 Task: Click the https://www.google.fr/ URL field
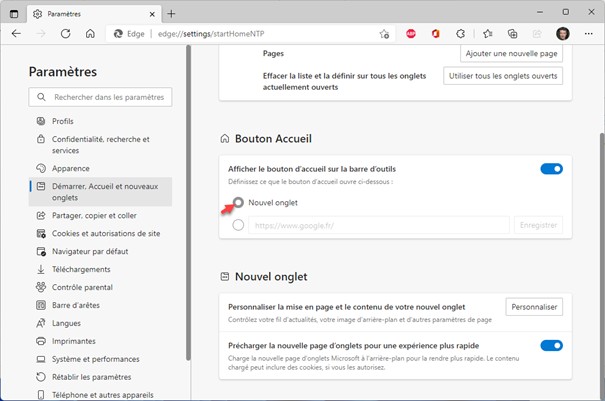click(379, 225)
